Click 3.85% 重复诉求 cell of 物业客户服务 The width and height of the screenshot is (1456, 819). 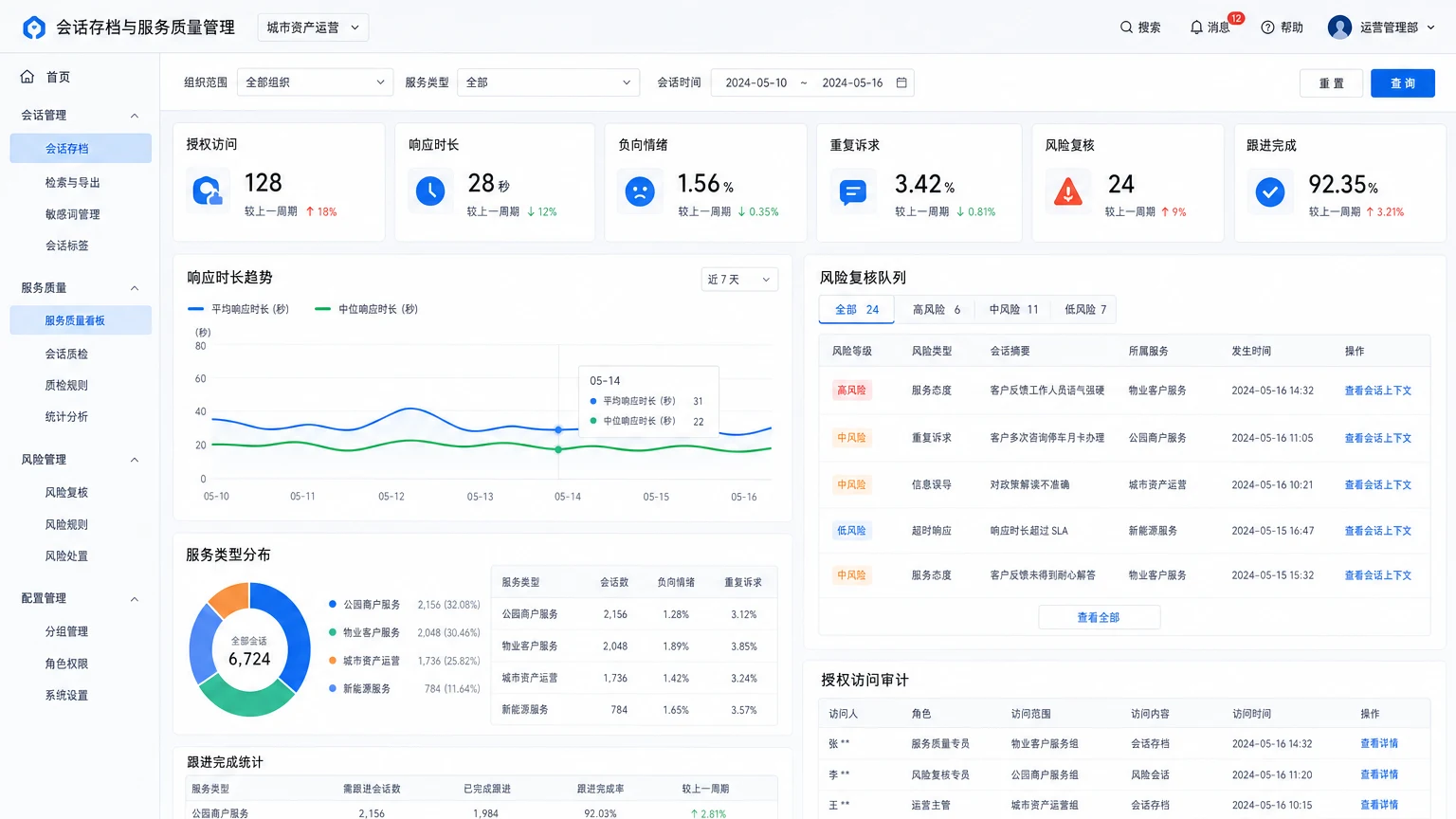click(744, 646)
